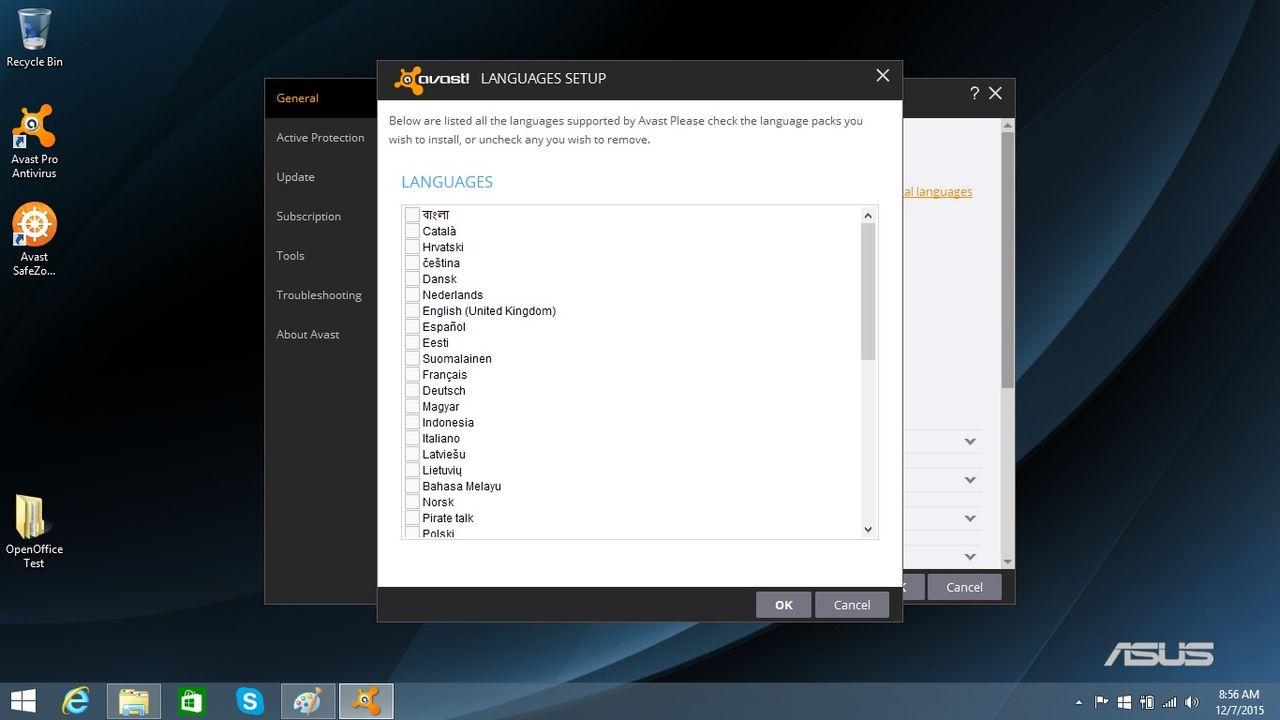Enable the Latviešu language pack
Viewport: 1280px width, 720px height.
(412, 455)
